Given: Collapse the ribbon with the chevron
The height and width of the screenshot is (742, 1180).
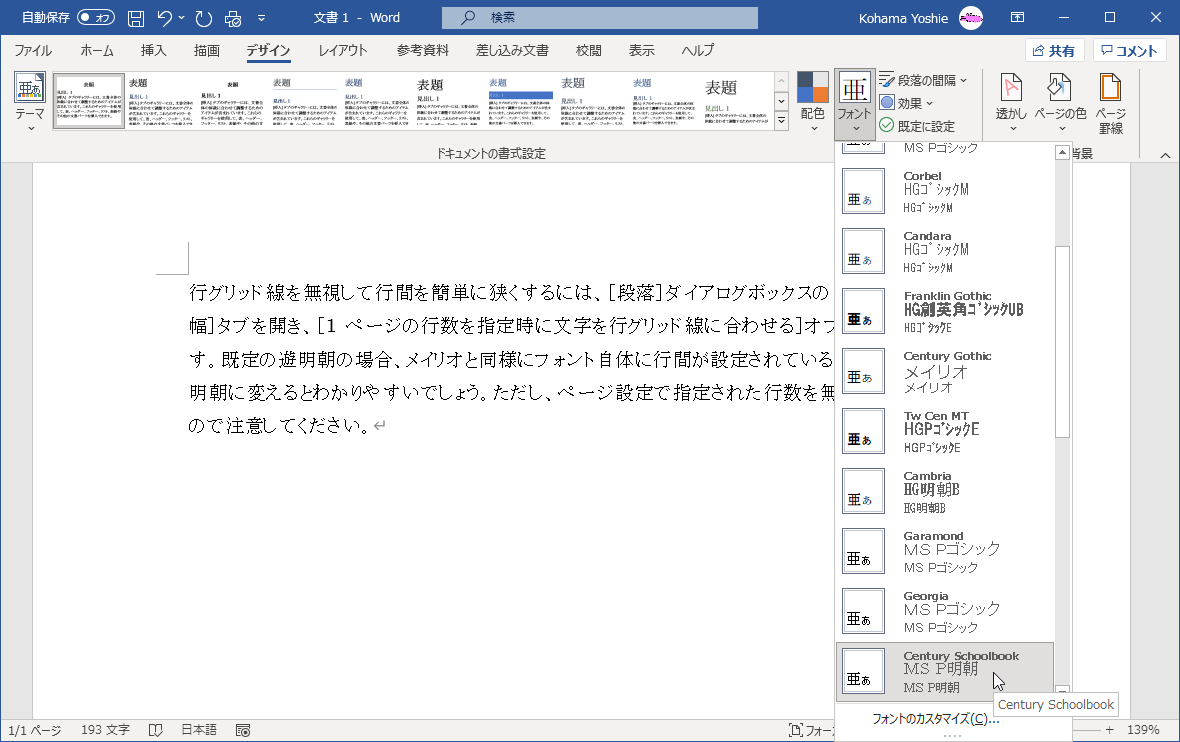Looking at the screenshot, I should [x=1165, y=155].
